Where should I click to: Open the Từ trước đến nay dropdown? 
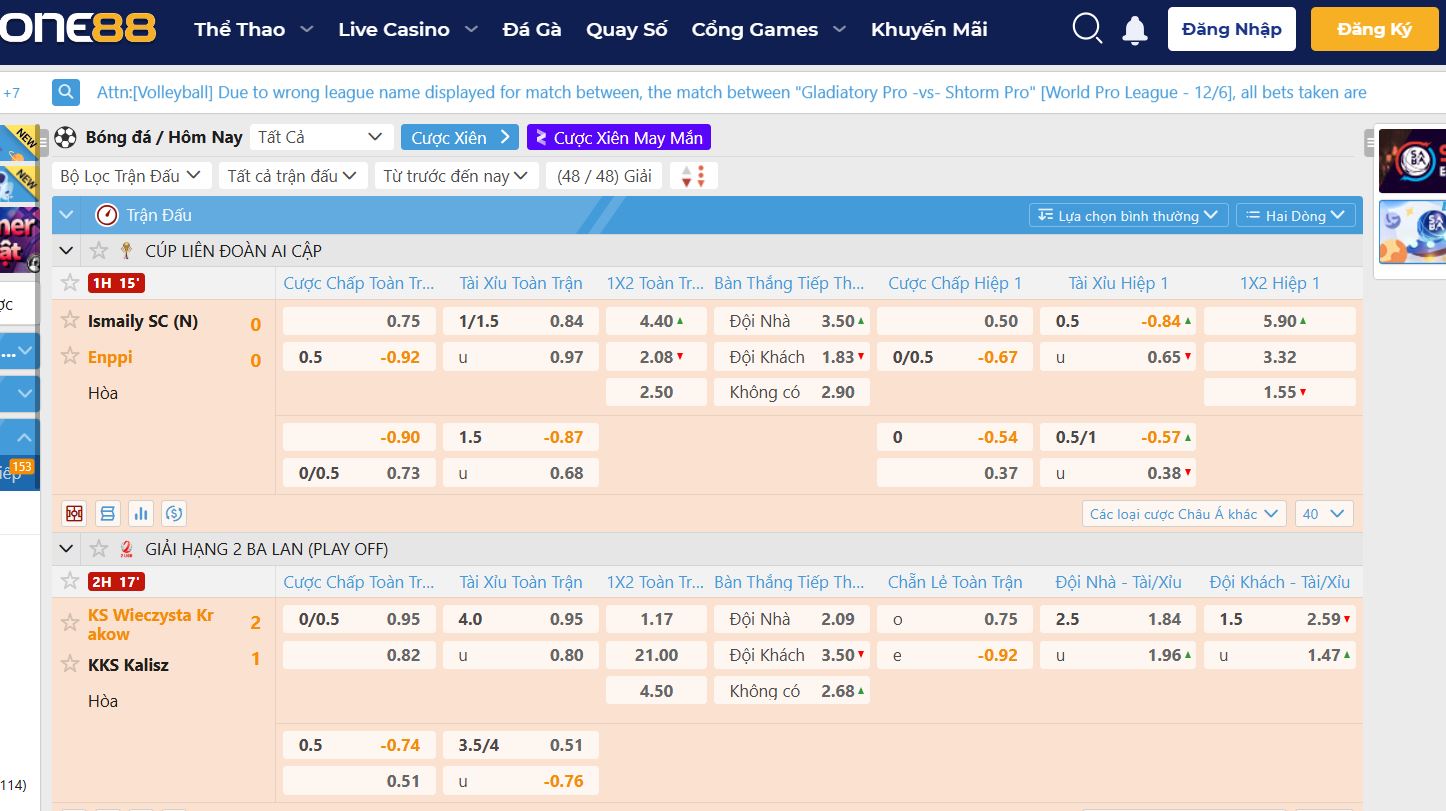[457, 176]
